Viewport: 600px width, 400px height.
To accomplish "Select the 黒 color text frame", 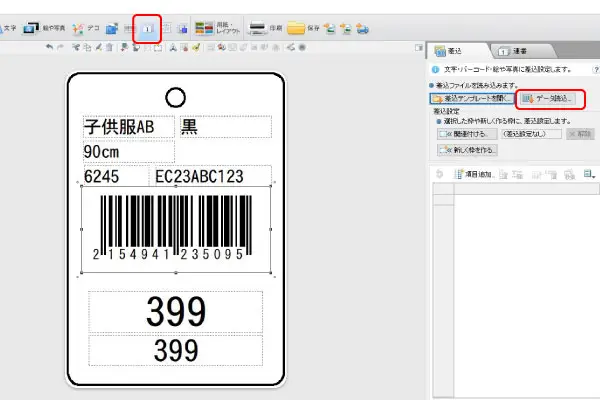I will (x=226, y=127).
